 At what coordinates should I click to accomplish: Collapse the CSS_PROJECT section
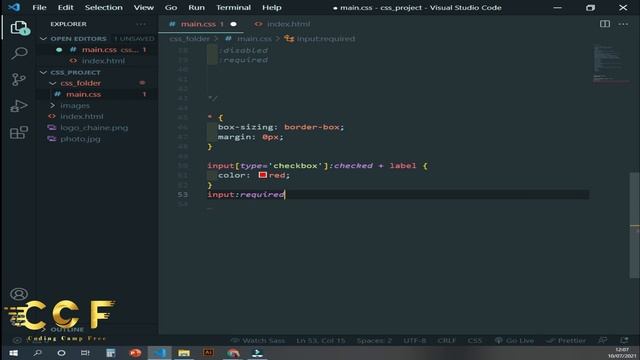pos(43,72)
